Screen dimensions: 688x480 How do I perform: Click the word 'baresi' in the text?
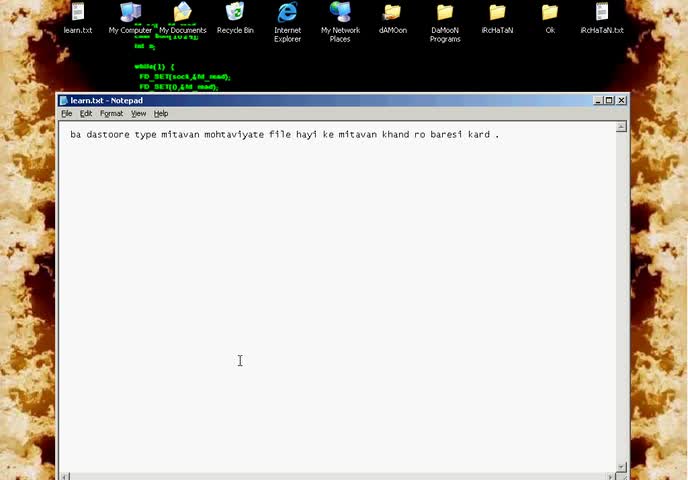tap(446, 135)
